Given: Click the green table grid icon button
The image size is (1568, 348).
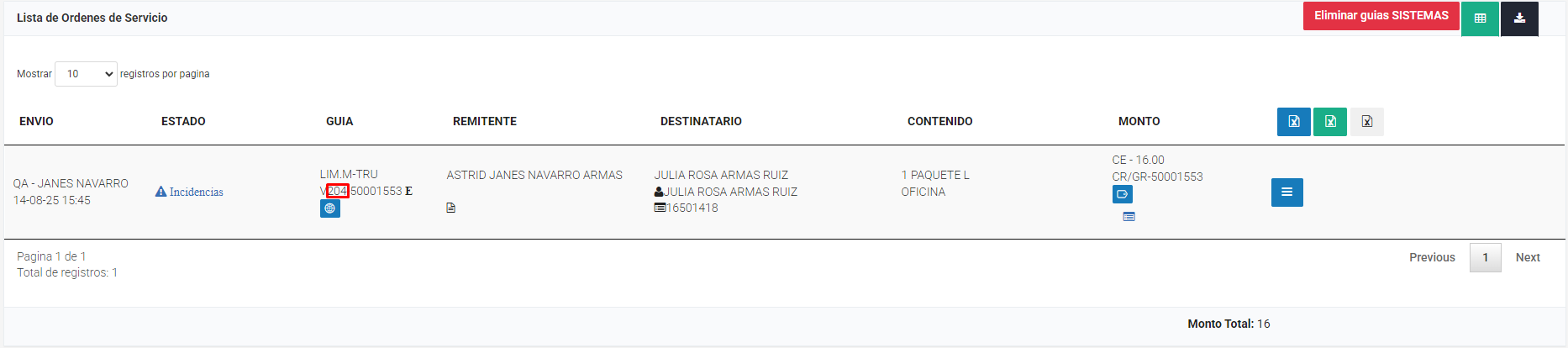Looking at the screenshot, I should coord(1480,18).
